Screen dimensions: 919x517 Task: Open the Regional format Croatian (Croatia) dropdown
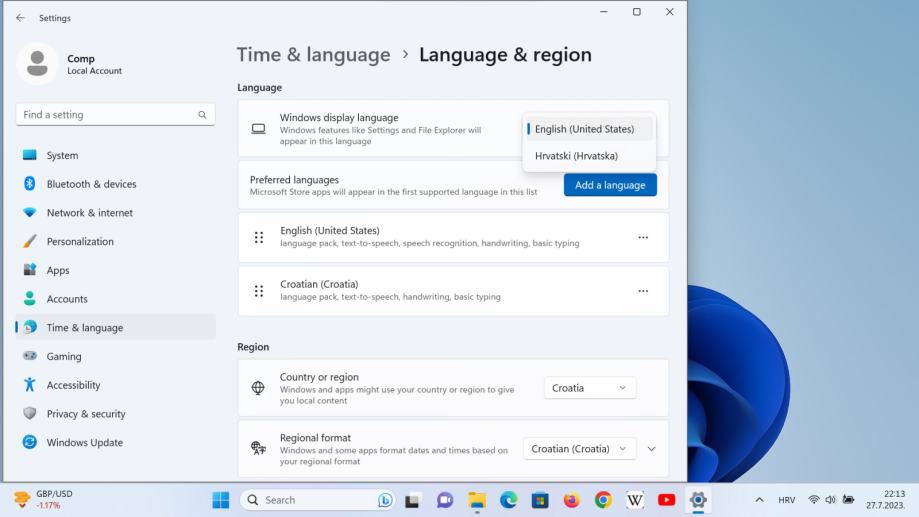click(579, 449)
